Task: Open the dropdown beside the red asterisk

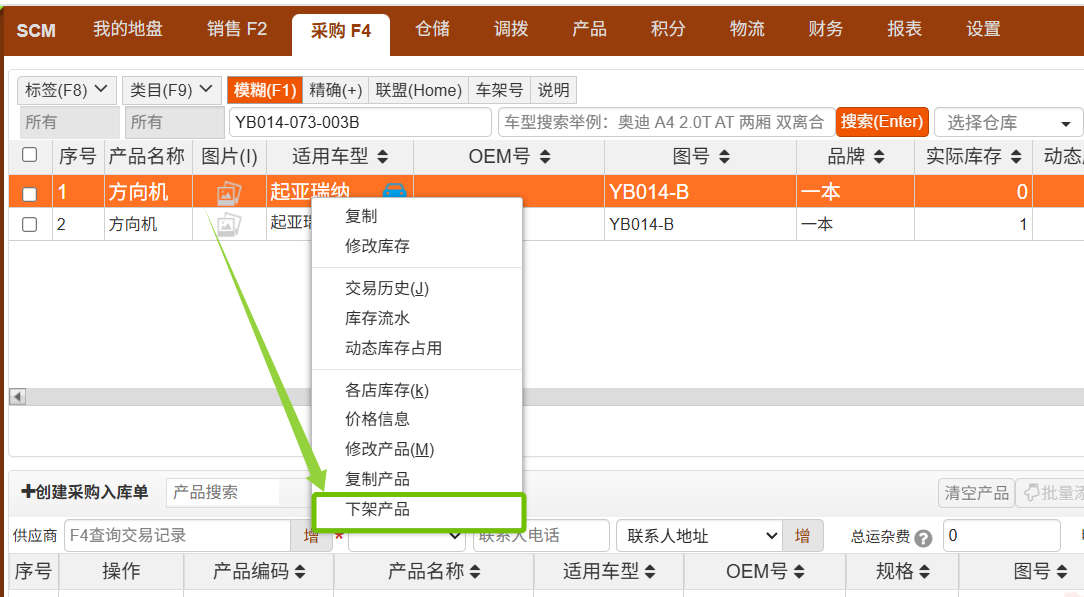Action: point(406,536)
